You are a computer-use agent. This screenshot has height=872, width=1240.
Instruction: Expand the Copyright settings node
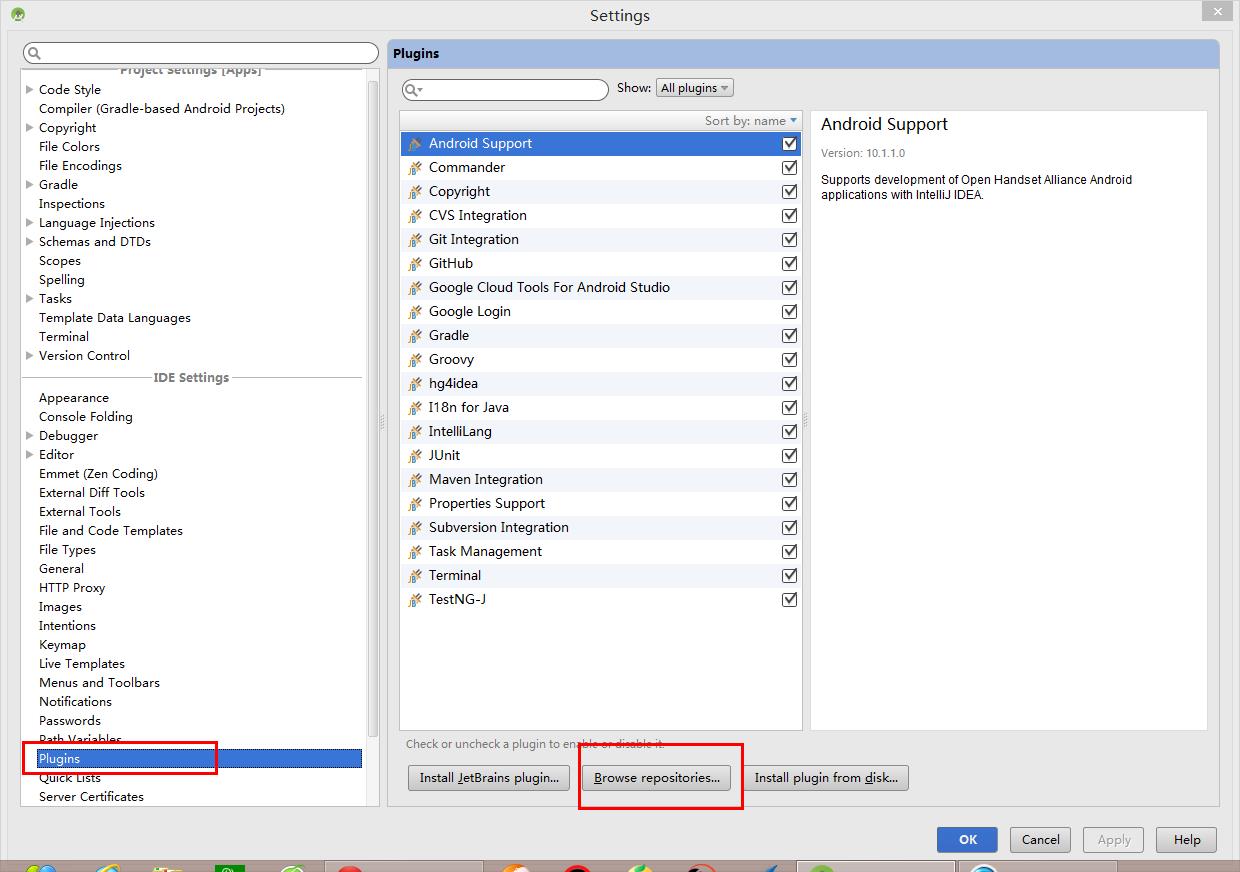(30, 127)
